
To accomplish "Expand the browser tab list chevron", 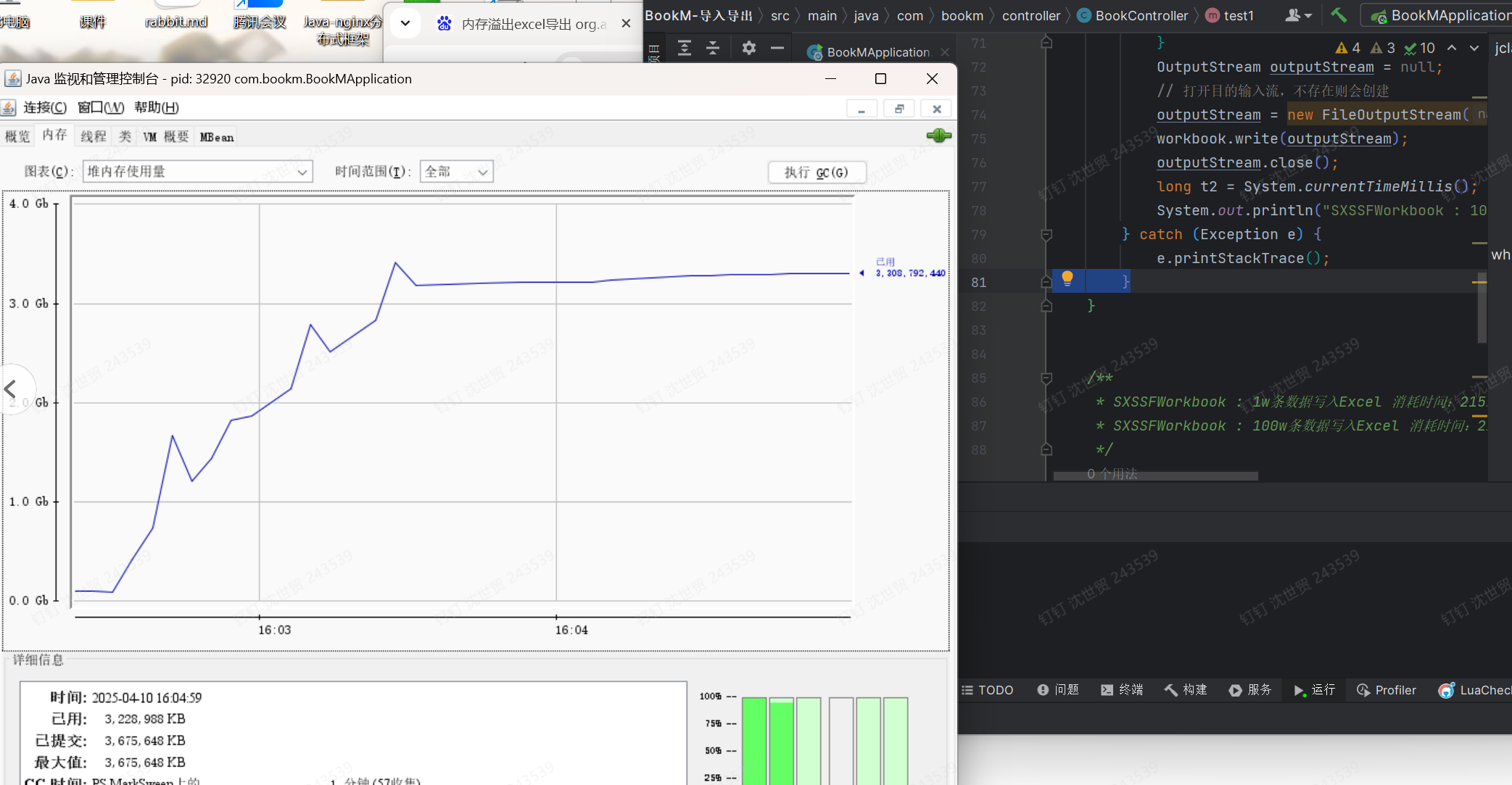I will 405,23.
